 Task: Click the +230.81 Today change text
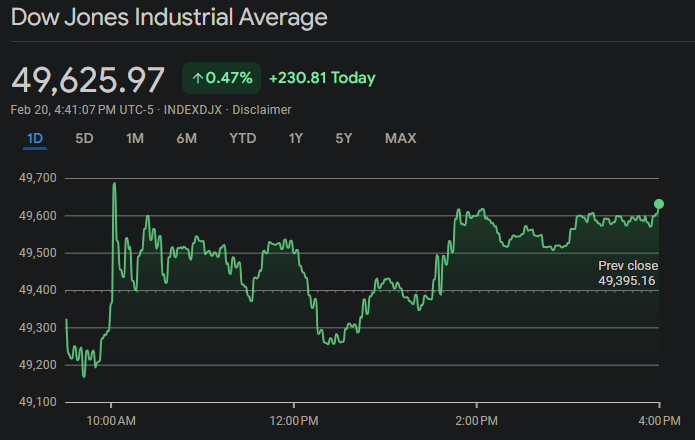pos(322,78)
